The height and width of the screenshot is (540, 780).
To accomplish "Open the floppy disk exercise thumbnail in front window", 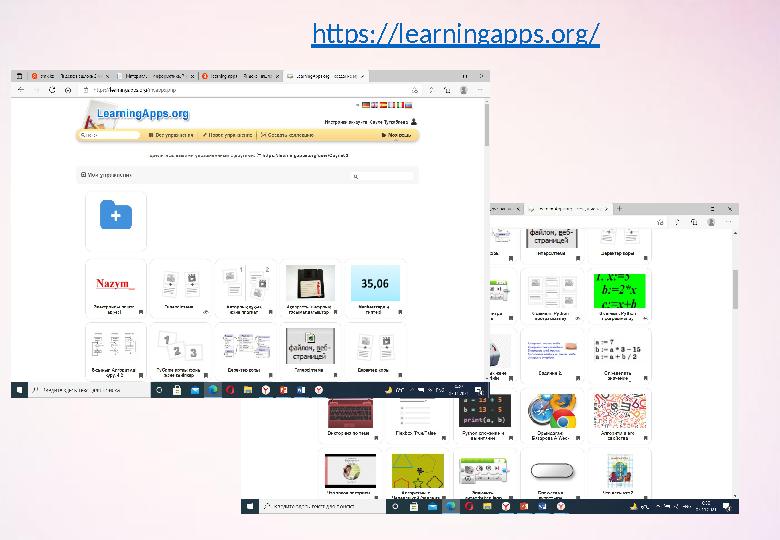I will [x=310, y=283].
